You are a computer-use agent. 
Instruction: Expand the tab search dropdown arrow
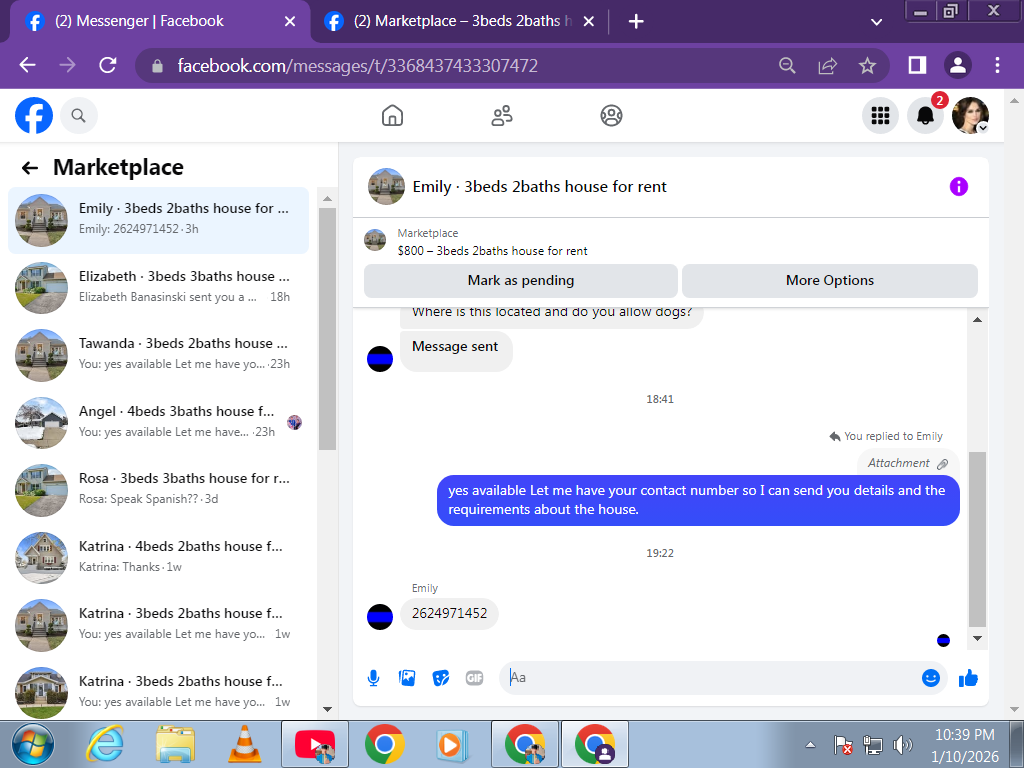876,22
